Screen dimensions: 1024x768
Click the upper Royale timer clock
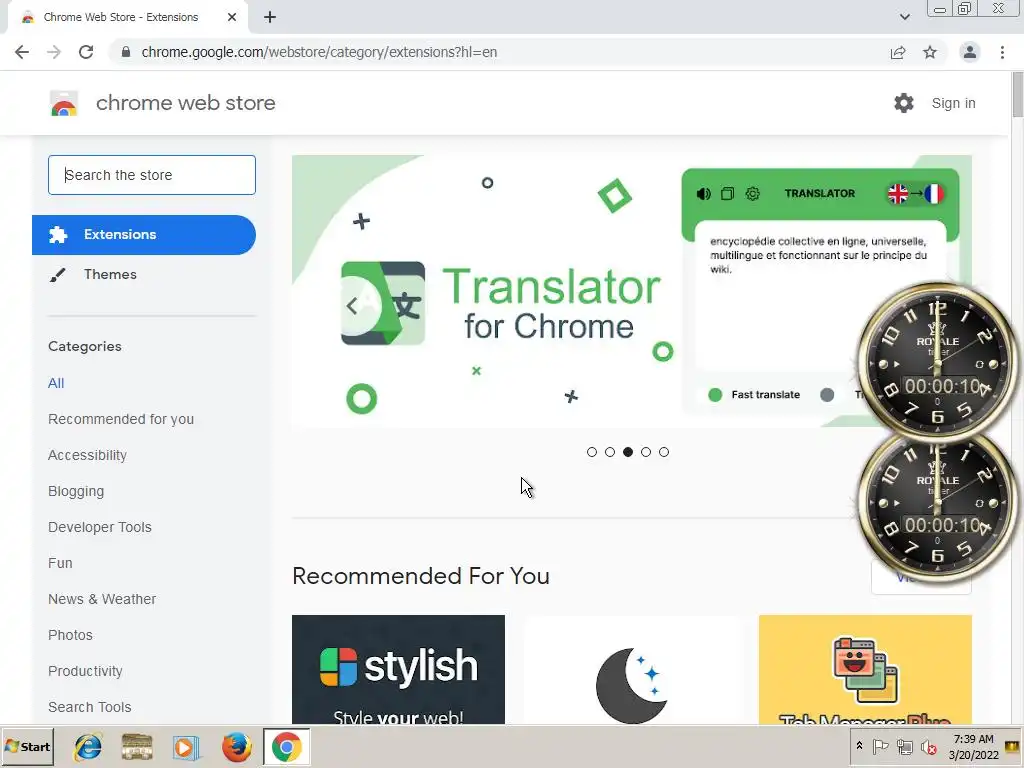point(937,361)
